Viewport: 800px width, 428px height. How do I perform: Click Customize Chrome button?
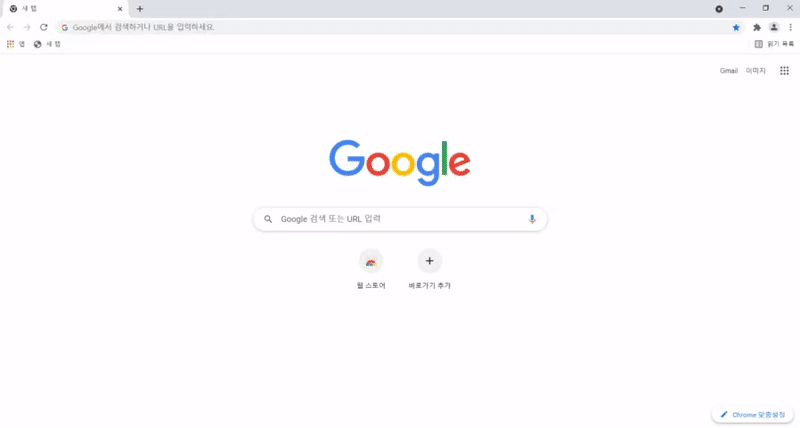pyautogui.click(x=753, y=415)
